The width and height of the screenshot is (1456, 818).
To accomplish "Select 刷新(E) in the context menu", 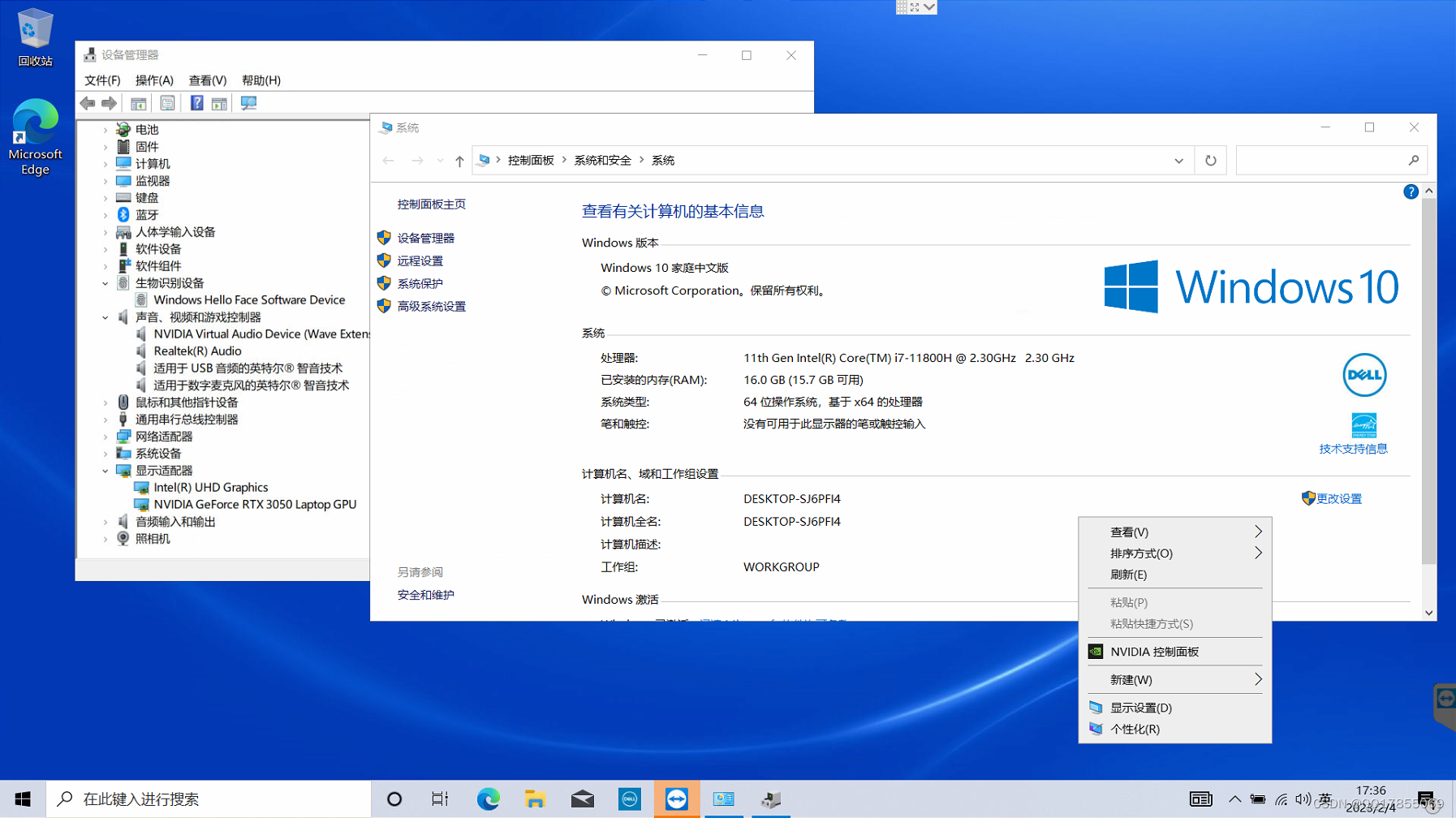I will click(1174, 575).
